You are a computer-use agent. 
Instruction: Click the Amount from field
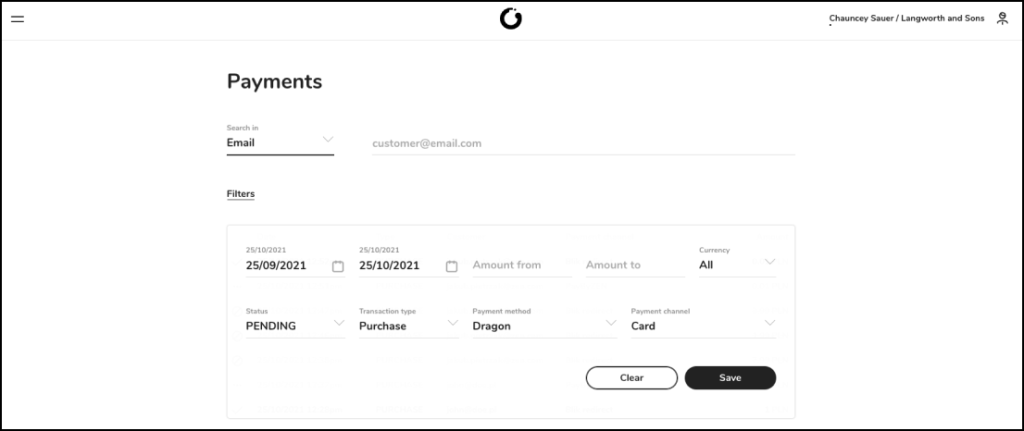pyautogui.click(x=522, y=265)
